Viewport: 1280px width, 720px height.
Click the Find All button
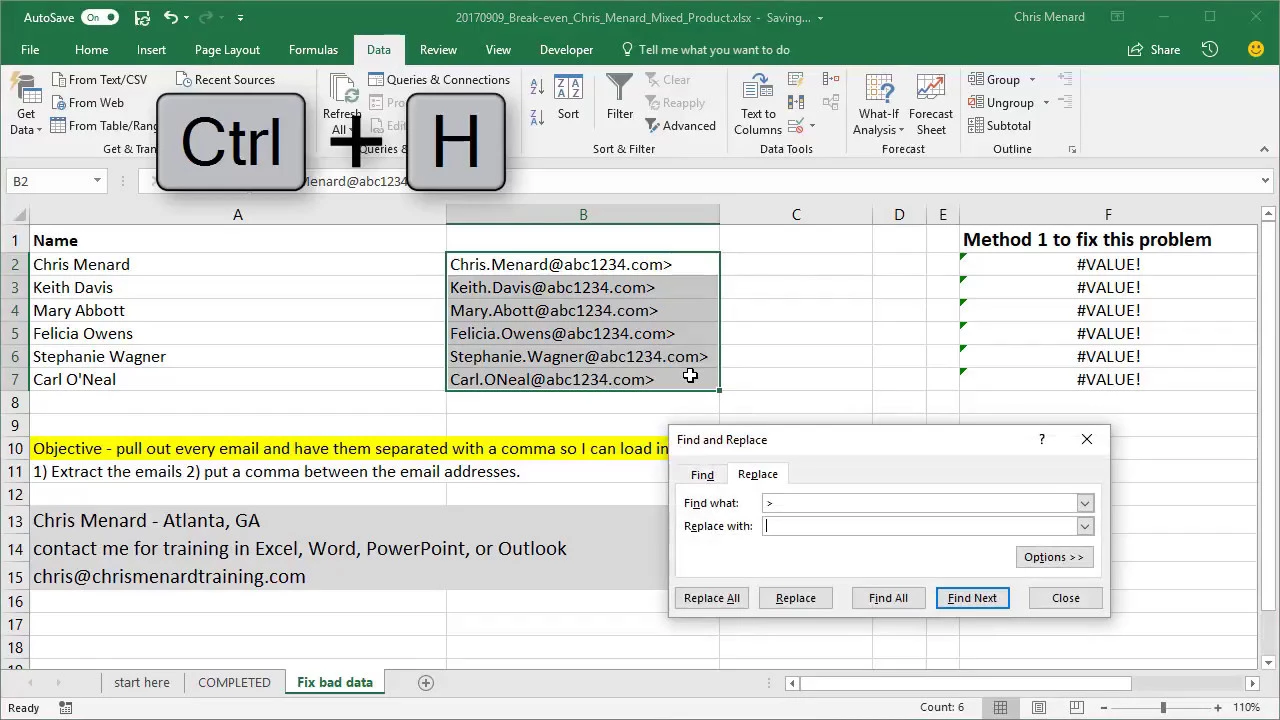point(888,598)
